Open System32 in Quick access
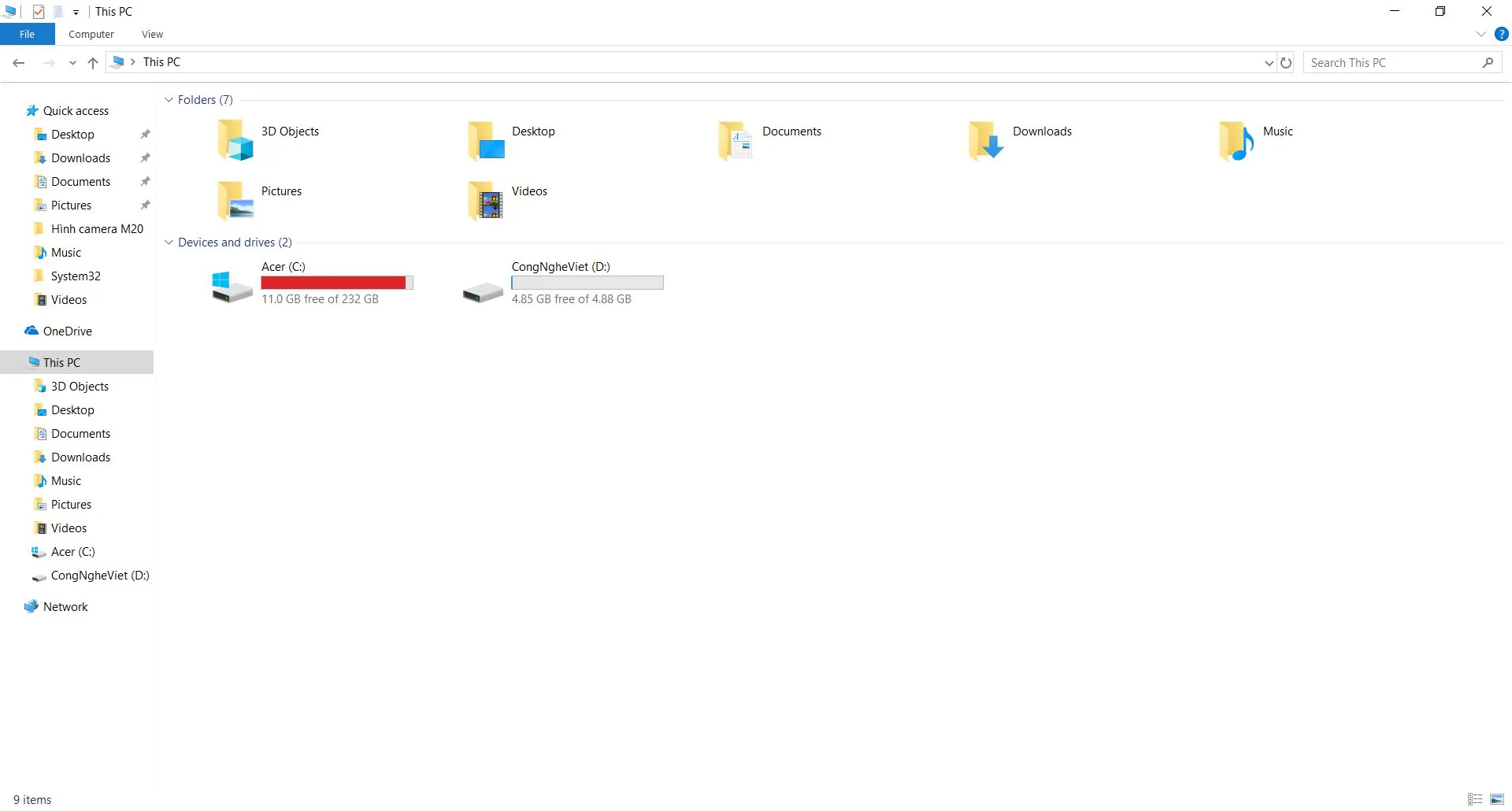 [x=76, y=276]
